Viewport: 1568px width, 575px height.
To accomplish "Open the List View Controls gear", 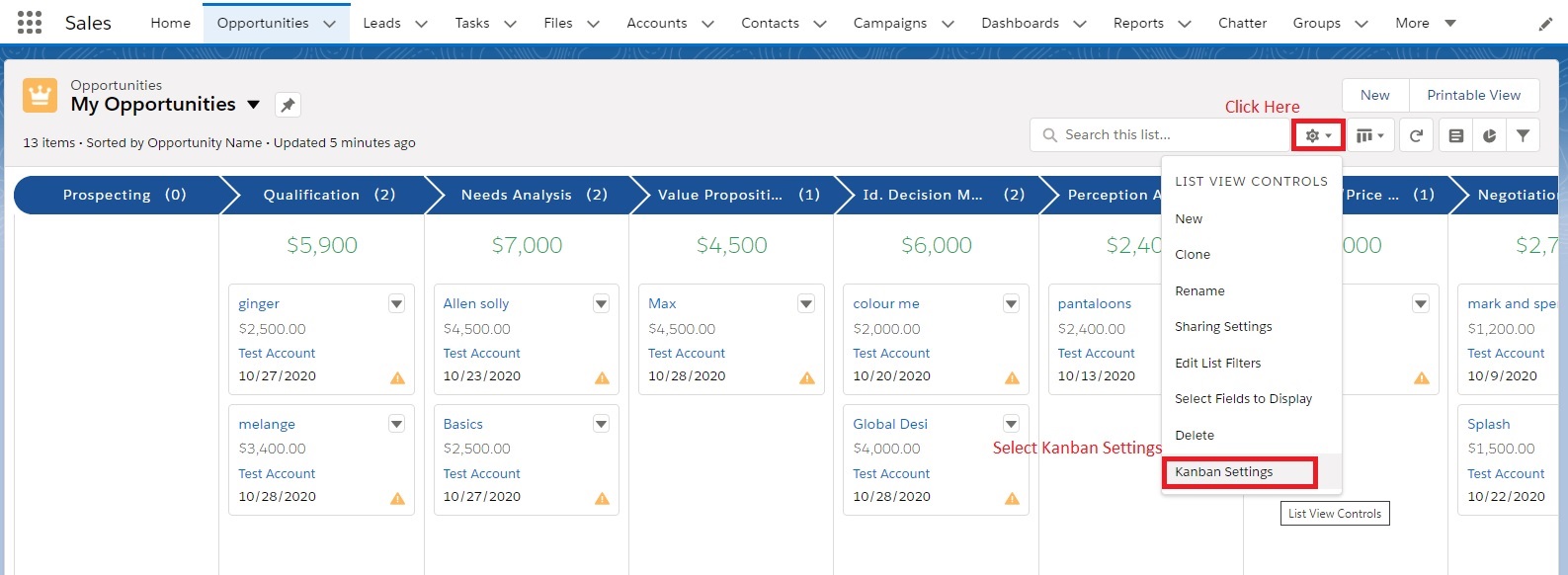I will 1318,135.
